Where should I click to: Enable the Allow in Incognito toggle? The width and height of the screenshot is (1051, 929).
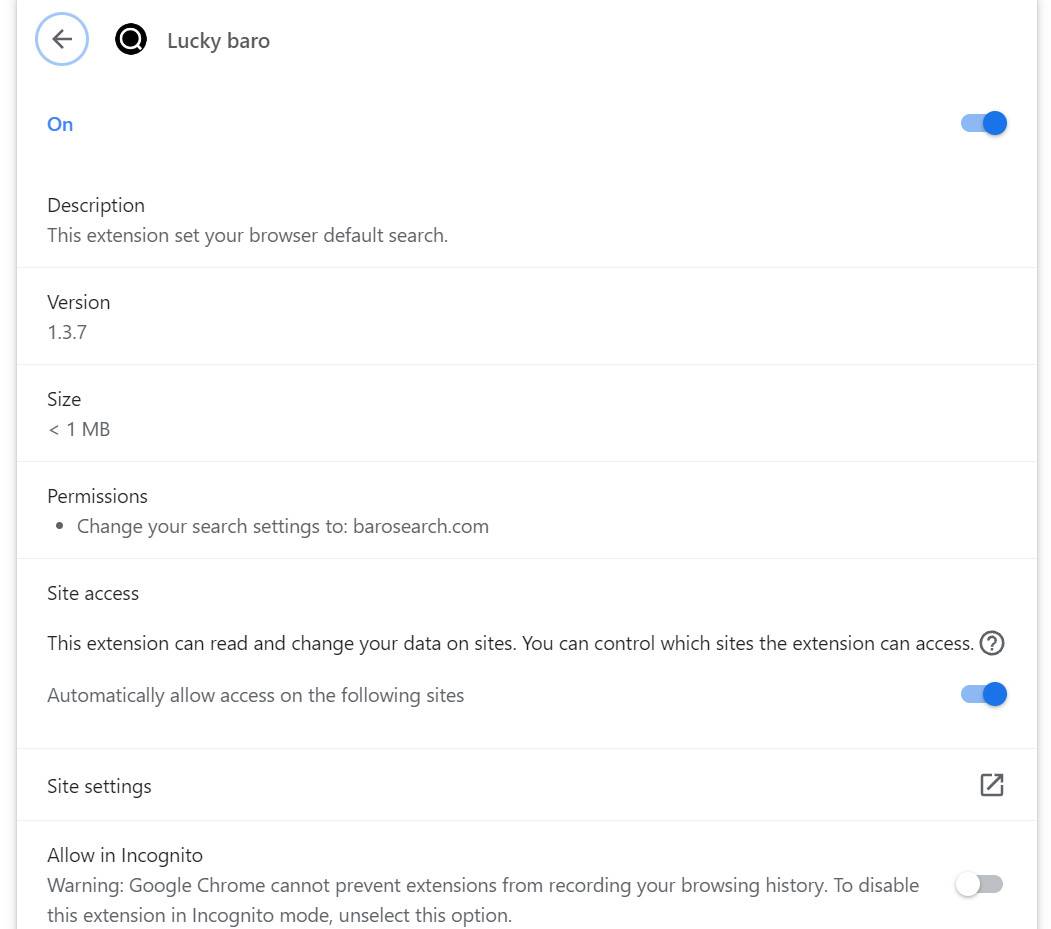pos(978,884)
